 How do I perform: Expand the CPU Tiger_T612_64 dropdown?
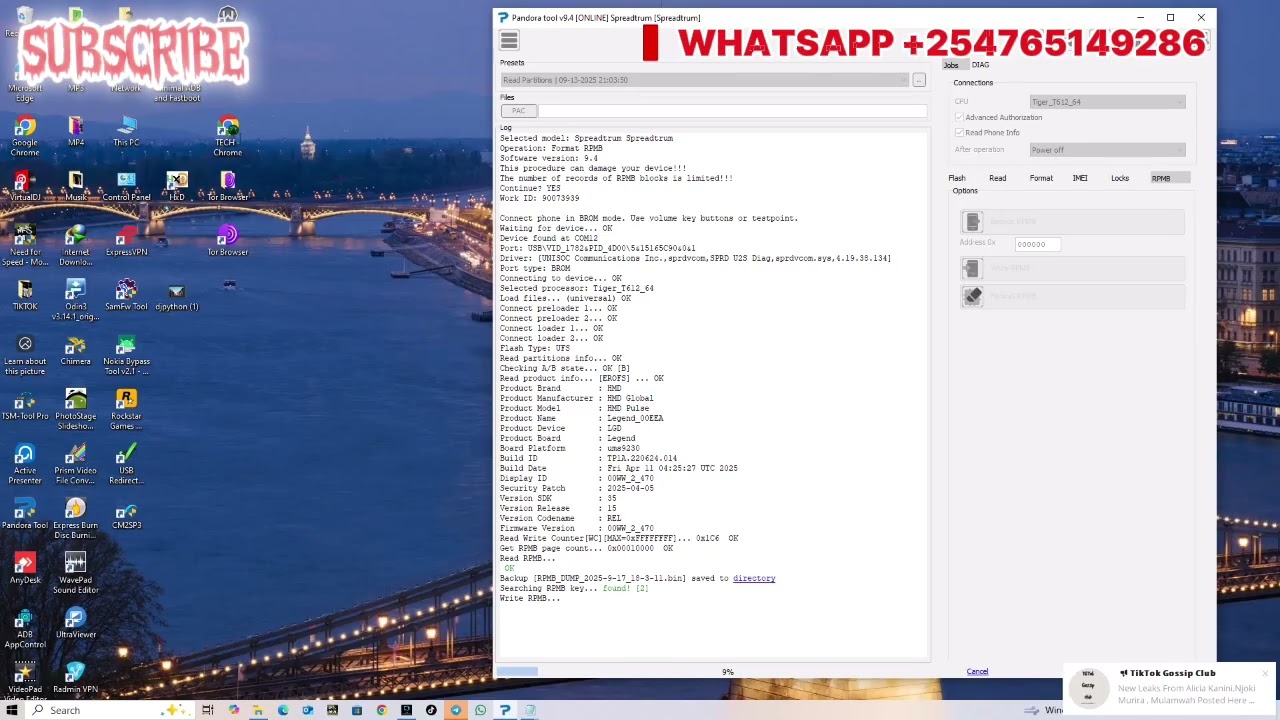[1107, 102]
